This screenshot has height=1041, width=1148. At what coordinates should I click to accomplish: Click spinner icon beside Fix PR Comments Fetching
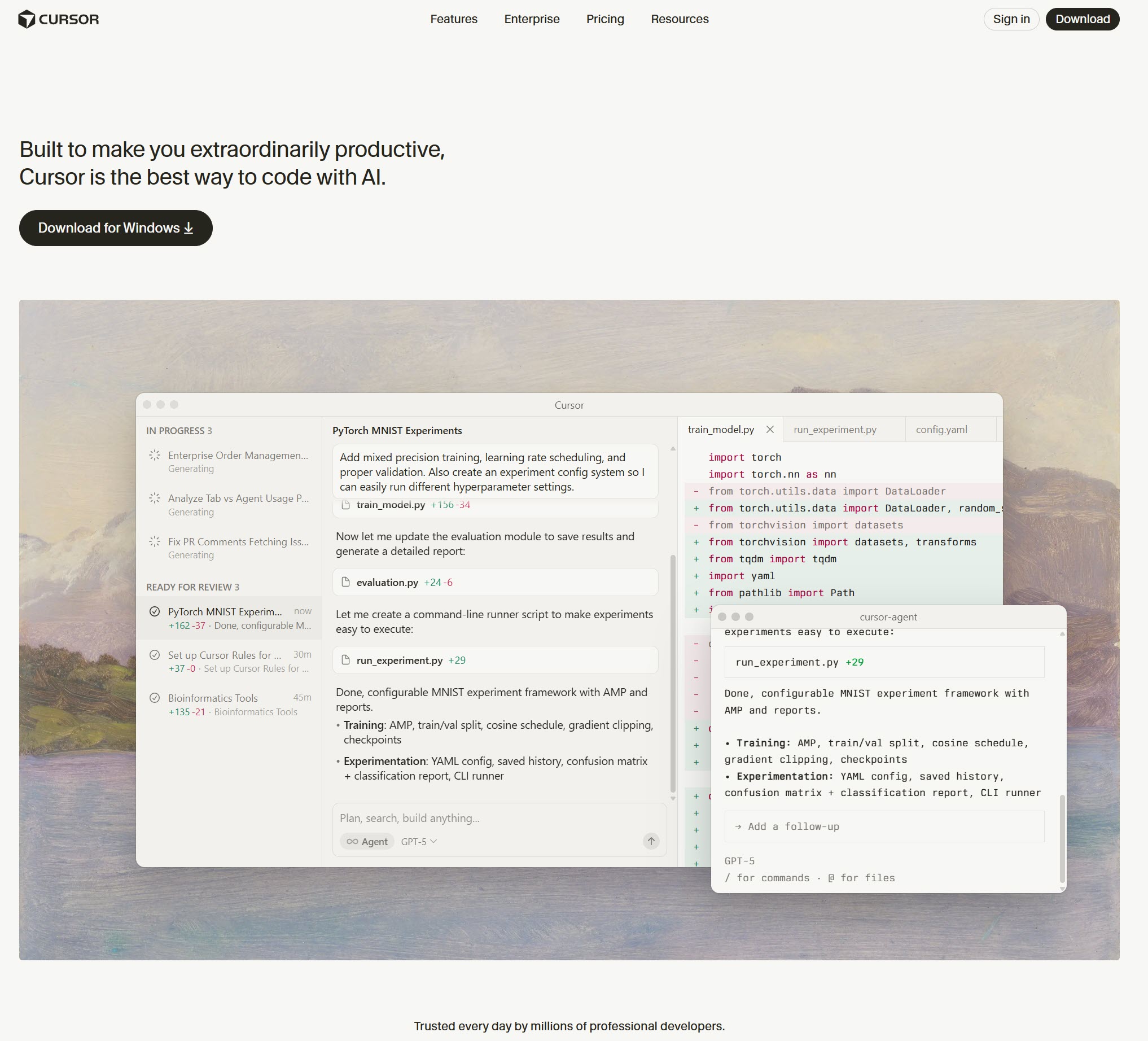(x=154, y=541)
